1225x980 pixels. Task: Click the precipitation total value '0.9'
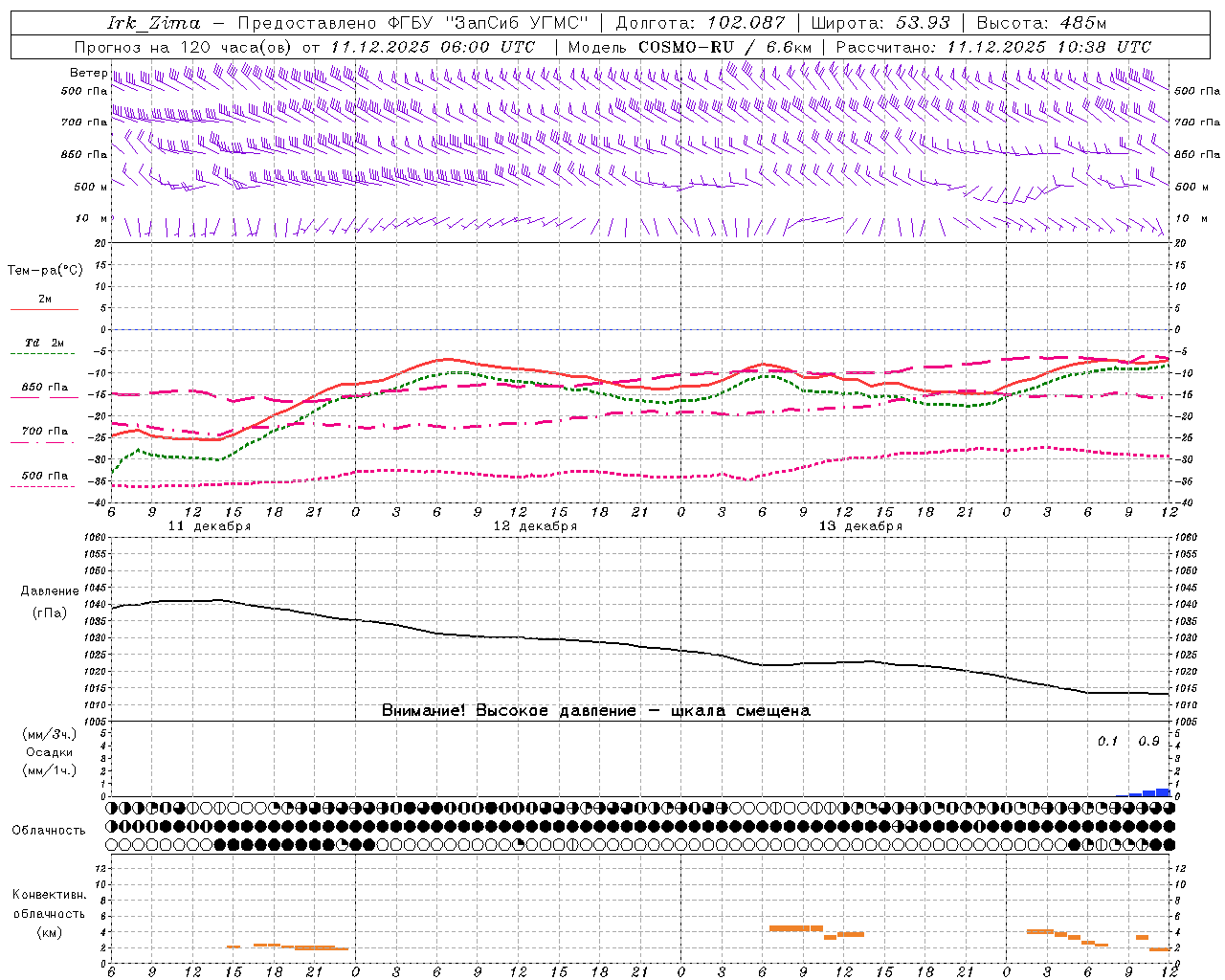pos(1148,742)
